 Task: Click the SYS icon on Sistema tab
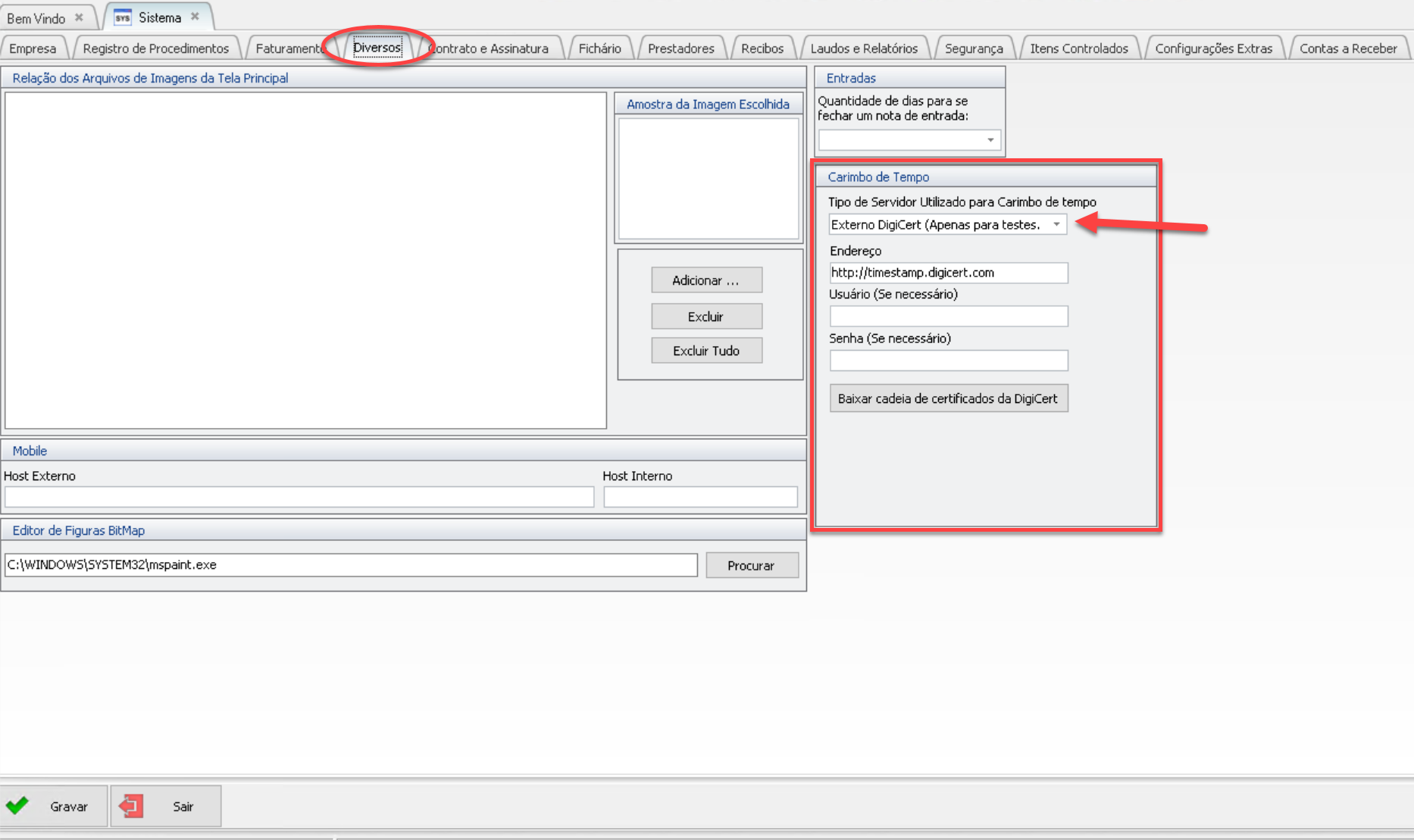click(x=123, y=17)
